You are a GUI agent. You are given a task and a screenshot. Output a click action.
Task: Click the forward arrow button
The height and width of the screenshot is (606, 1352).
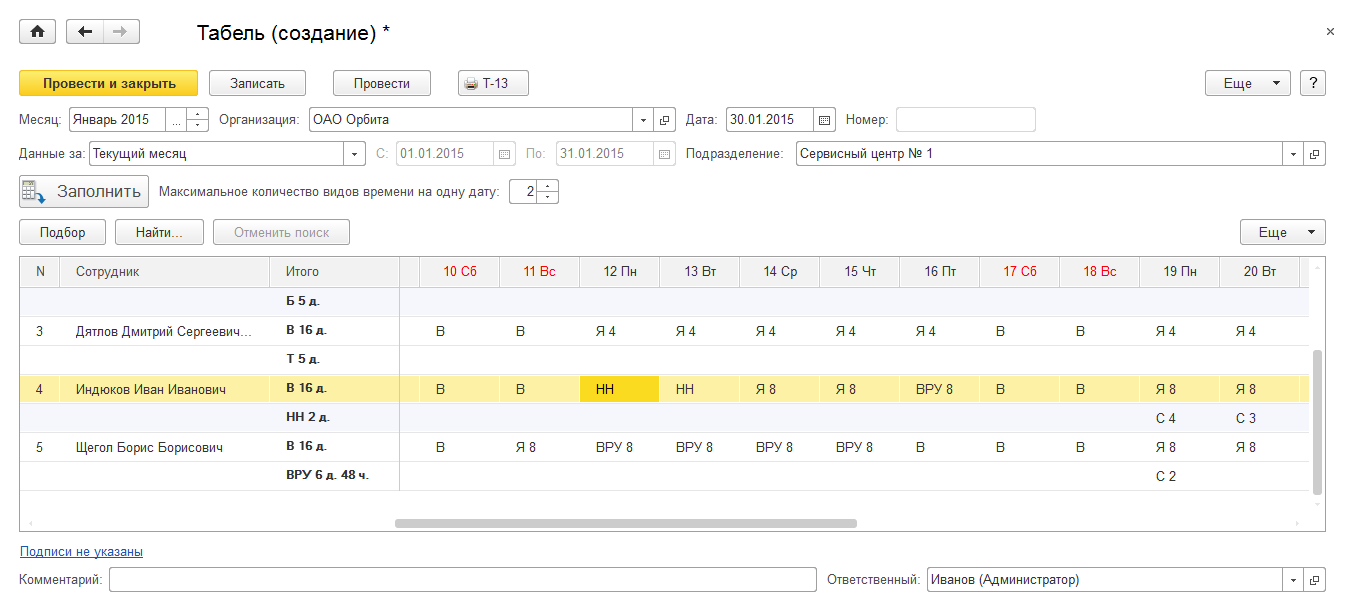(120, 32)
